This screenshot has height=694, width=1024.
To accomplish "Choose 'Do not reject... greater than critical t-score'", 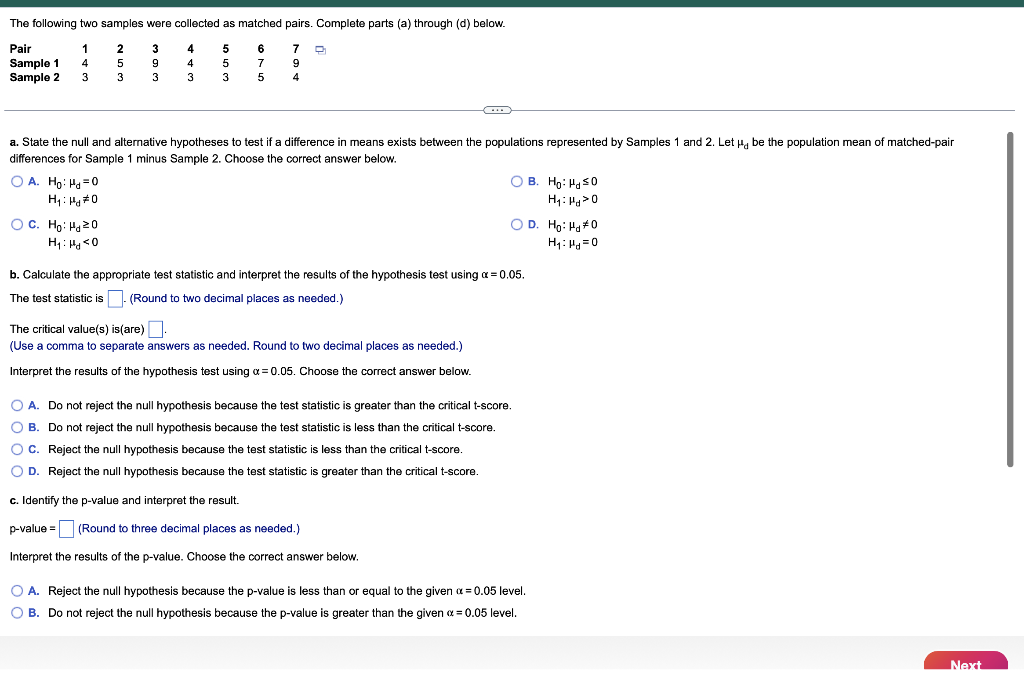I will (17, 405).
